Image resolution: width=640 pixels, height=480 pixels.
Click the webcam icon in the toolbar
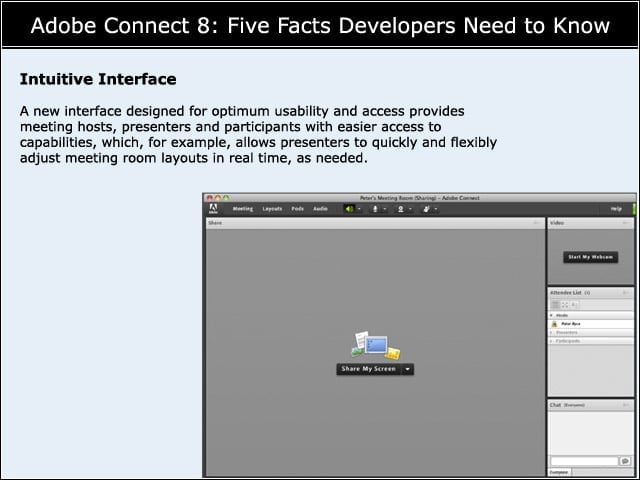[x=401, y=209]
